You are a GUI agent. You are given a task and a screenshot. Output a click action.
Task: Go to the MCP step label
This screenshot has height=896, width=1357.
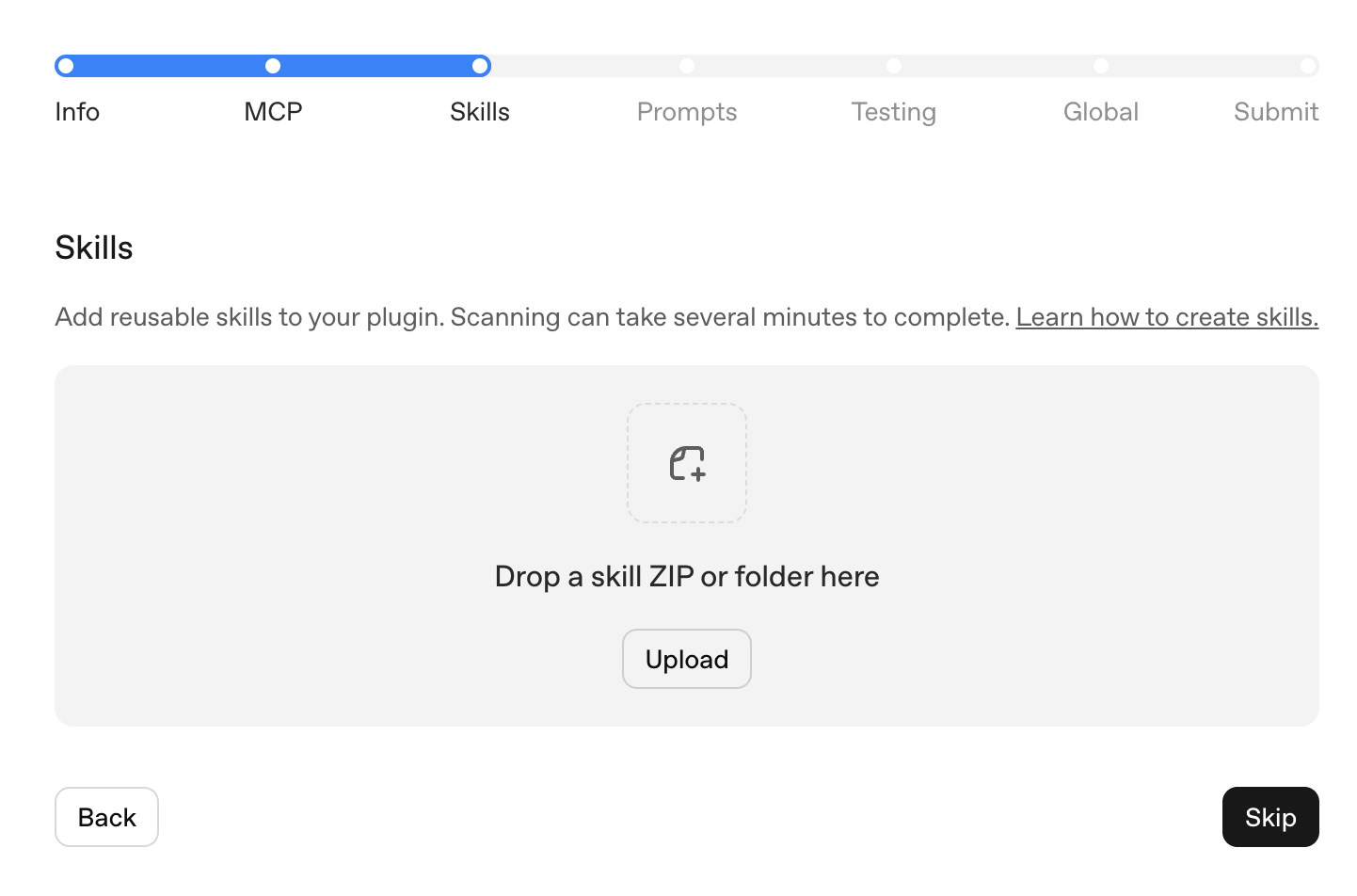[273, 112]
